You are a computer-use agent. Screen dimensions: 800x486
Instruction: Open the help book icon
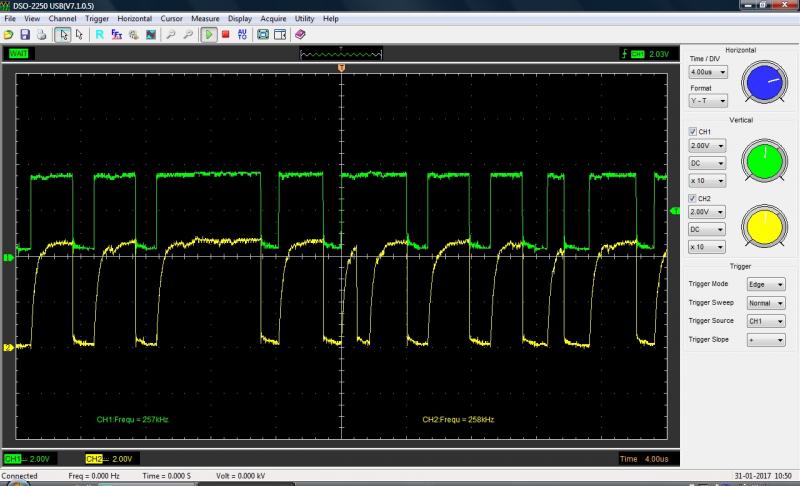pyautogui.click(x=301, y=34)
